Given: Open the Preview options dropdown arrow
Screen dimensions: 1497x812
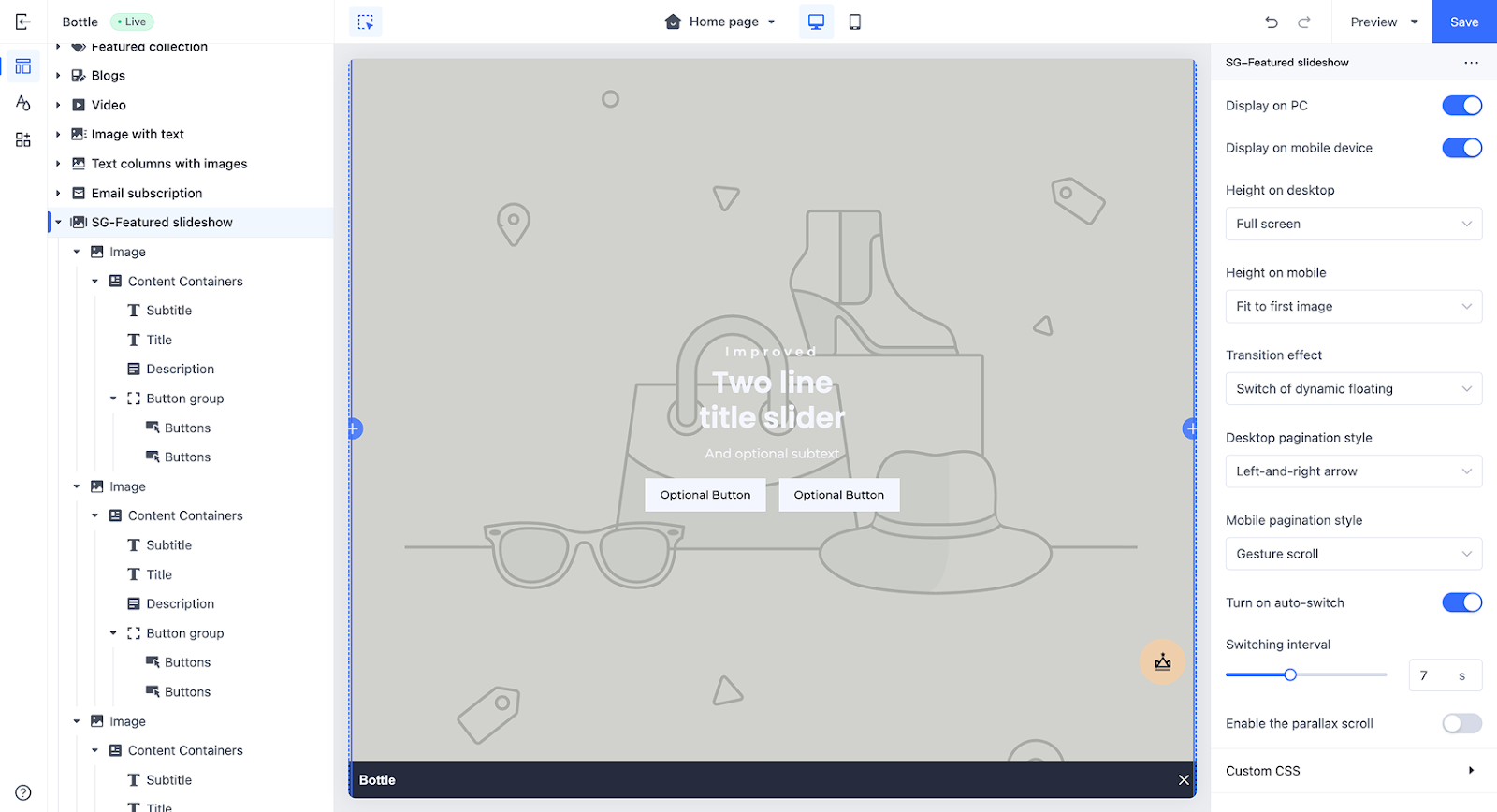Looking at the screenshot, I should (1414, 22).
